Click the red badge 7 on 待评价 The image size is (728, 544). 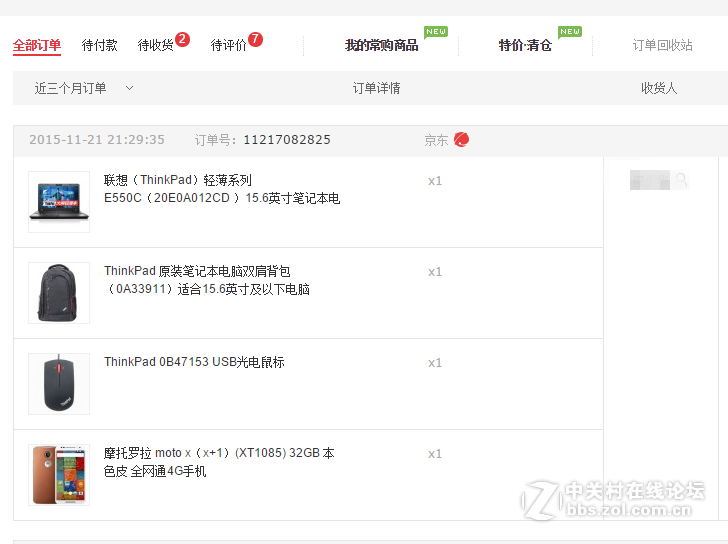pos(255,39)
